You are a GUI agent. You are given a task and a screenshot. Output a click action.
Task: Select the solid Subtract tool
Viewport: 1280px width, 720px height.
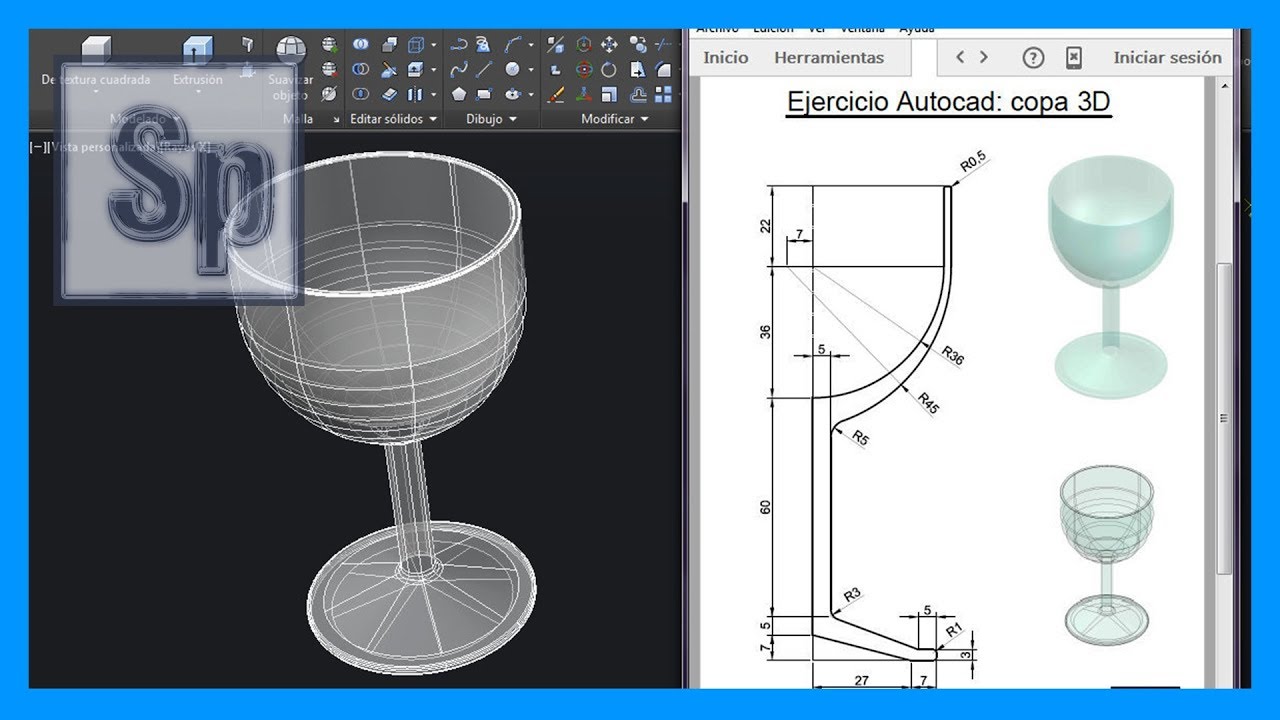coord(360,70)
